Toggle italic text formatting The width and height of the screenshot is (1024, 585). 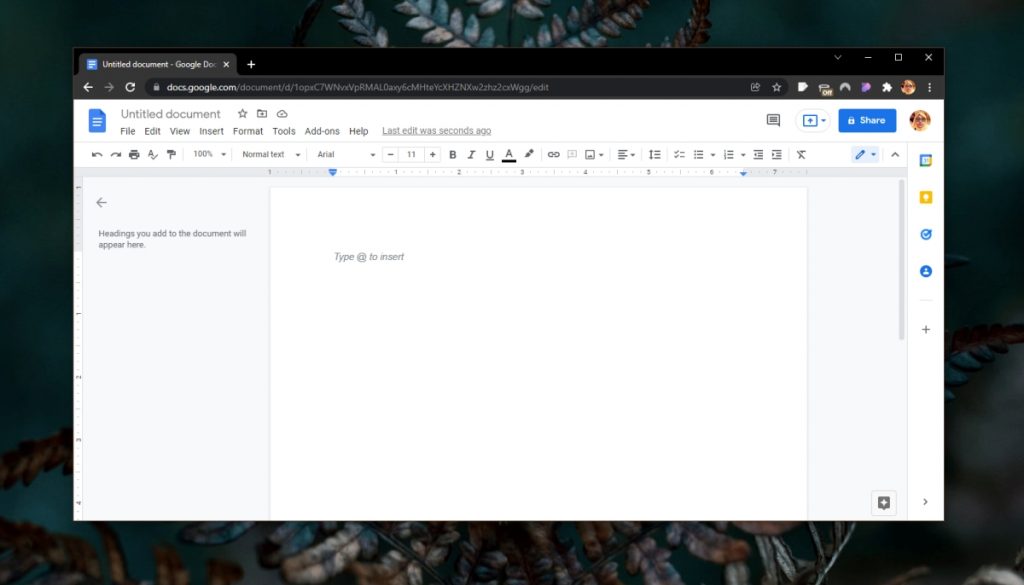pos(471,154)
